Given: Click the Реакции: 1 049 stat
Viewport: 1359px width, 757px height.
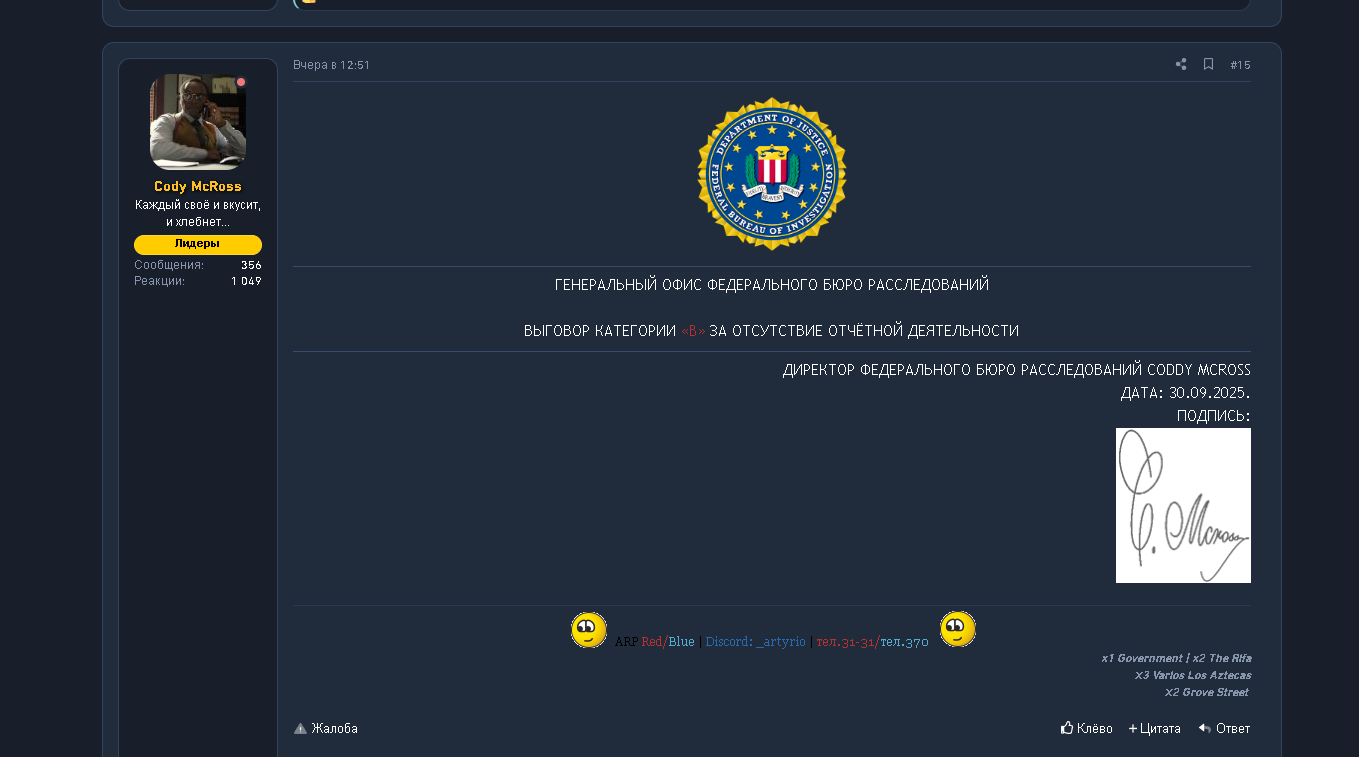Looking at the screenshot, I should point(198,281).
